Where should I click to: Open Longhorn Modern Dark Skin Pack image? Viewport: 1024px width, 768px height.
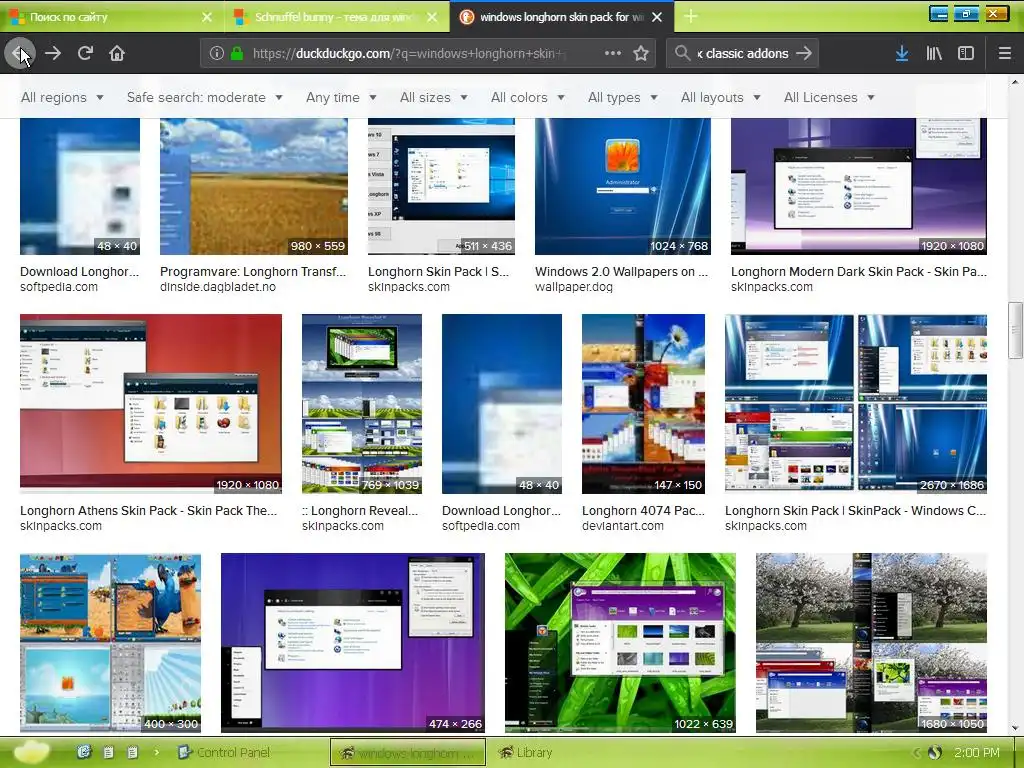pos(859,186)
